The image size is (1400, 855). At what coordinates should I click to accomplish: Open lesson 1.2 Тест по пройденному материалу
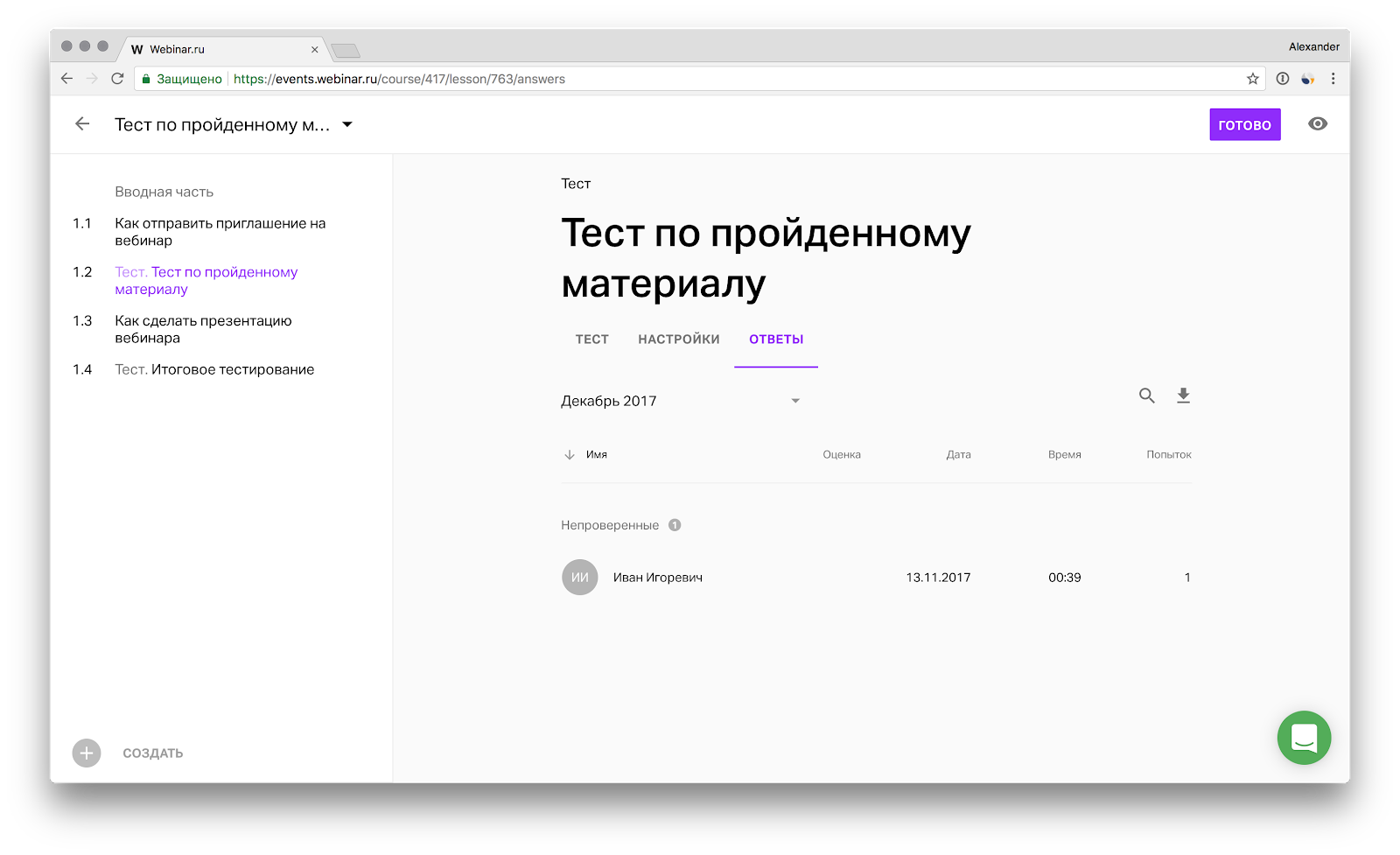(x=206, y=281)
